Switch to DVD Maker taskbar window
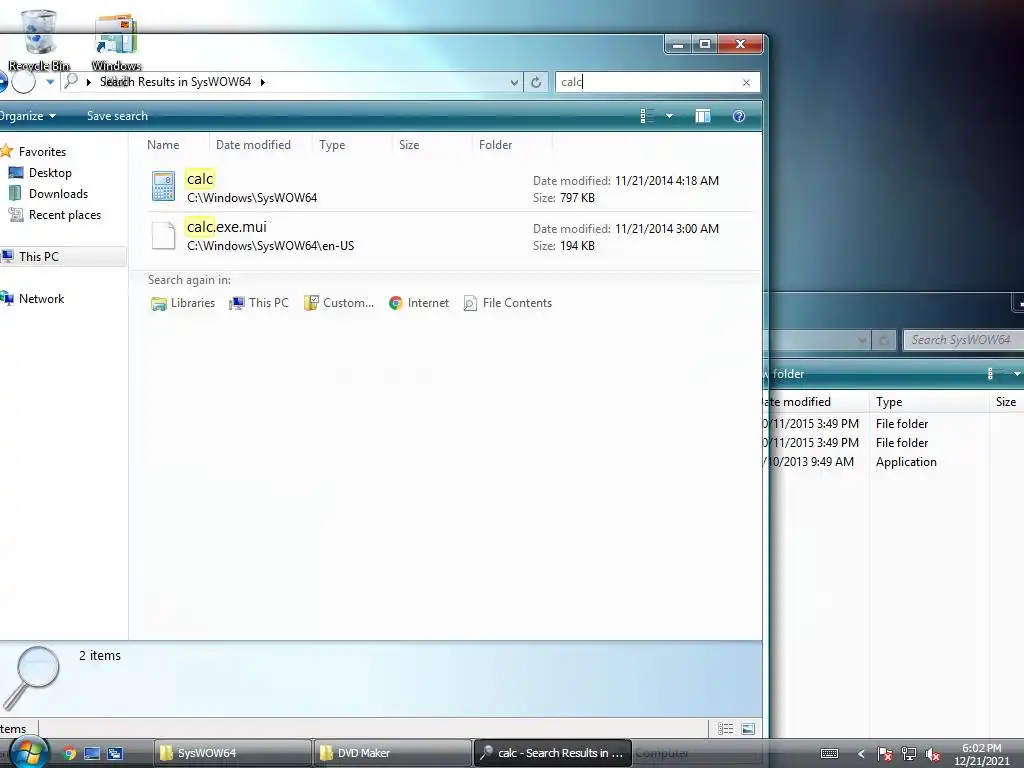1024x768 pixels. 392,753
